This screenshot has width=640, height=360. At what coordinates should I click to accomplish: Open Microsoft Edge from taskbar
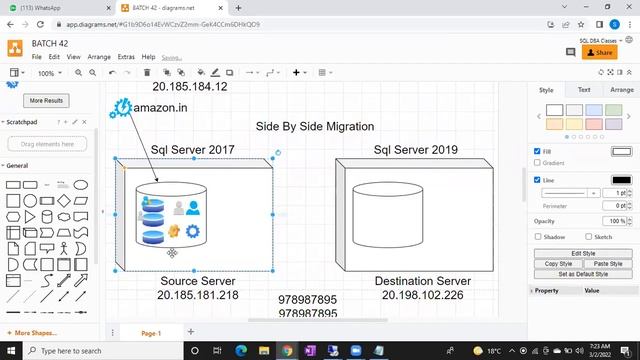pyautogui.click(x=241, y=351)
